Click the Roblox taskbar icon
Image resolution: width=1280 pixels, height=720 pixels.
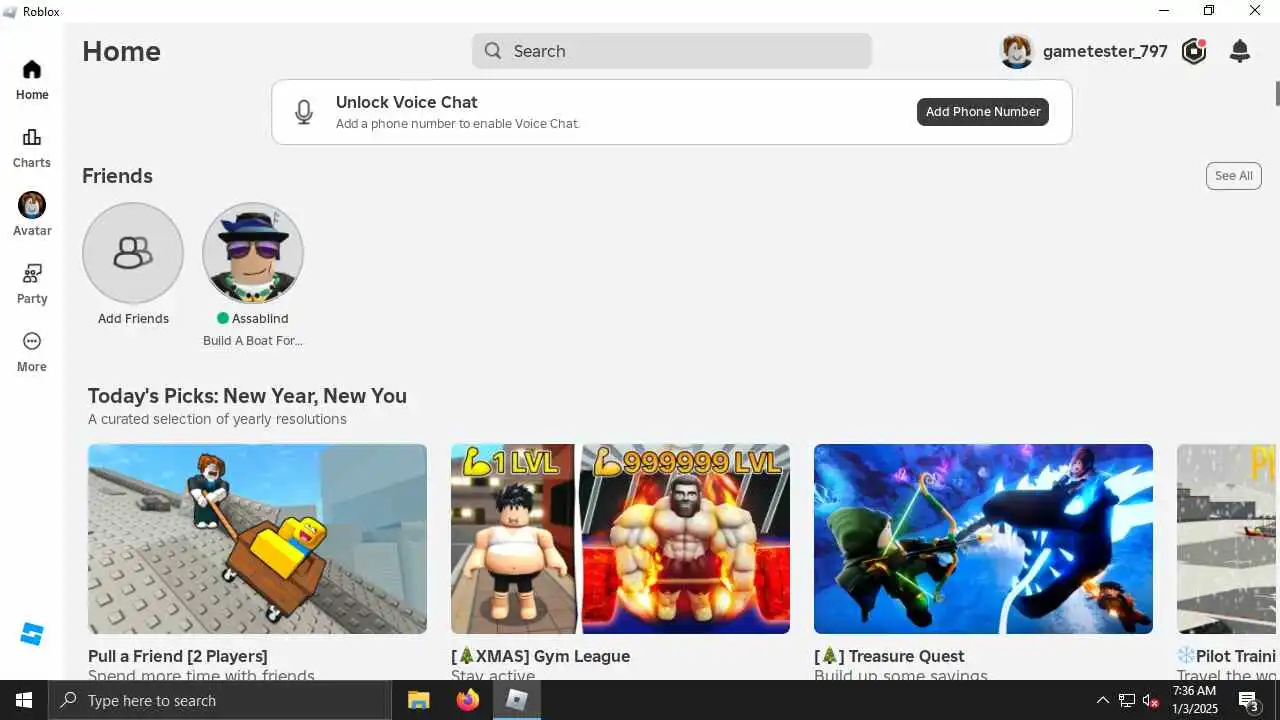click(x=516, y=700)
